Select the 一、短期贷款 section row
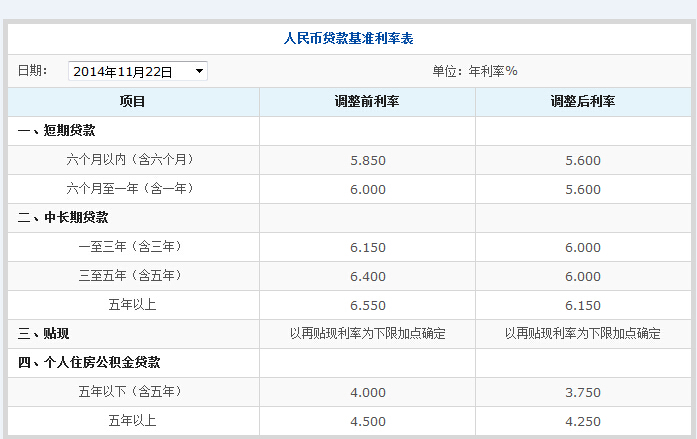 coord(57,131)
